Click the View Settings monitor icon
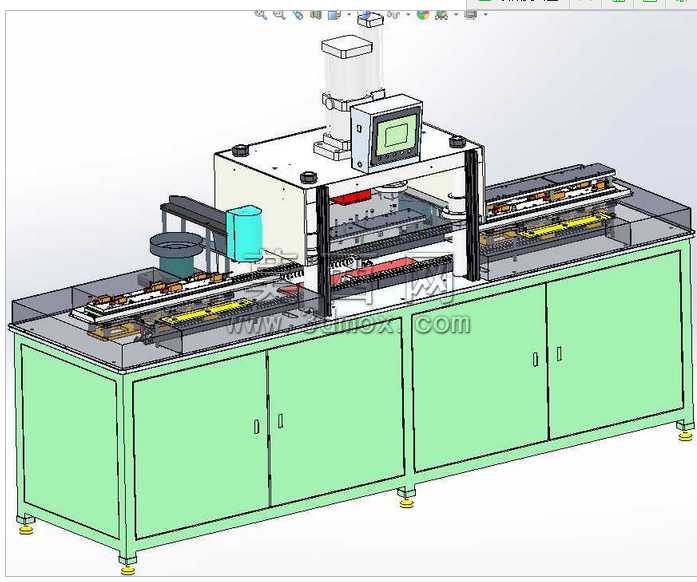 tap(470, 15)
